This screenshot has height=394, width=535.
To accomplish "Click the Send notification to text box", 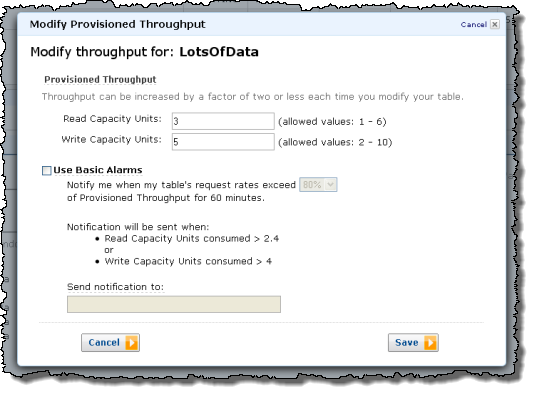I will point(174,304).
